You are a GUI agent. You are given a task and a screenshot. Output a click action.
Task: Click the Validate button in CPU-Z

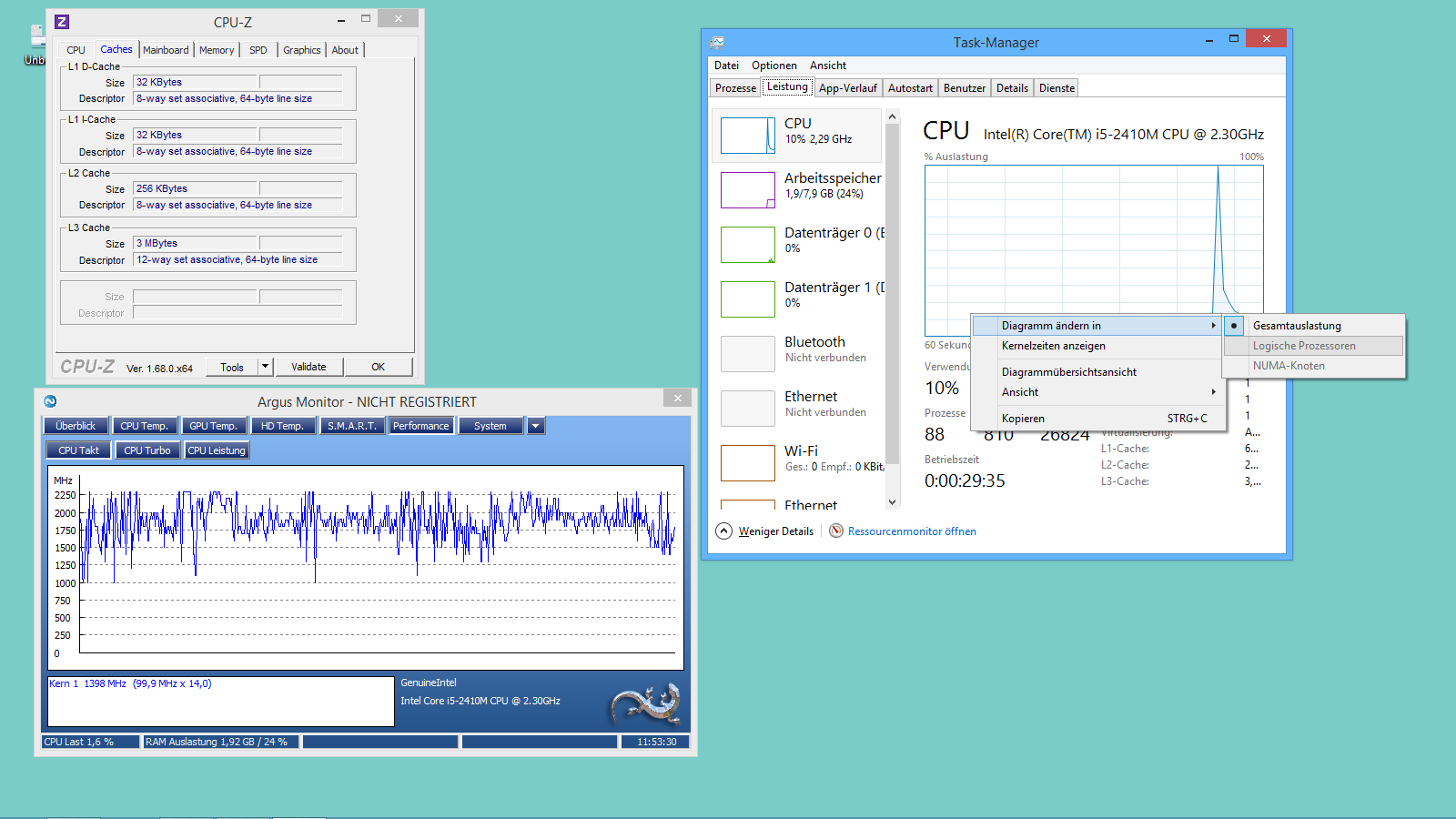click(x=308, y=367)
